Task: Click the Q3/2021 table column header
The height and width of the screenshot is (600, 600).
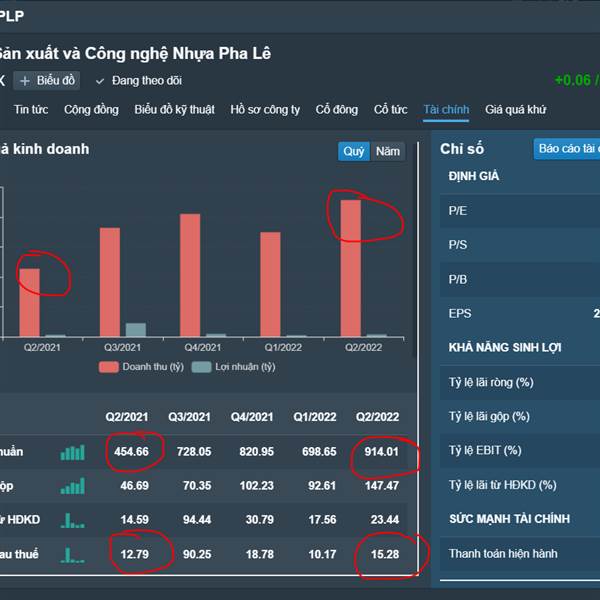Action: [x=189, y=417]
